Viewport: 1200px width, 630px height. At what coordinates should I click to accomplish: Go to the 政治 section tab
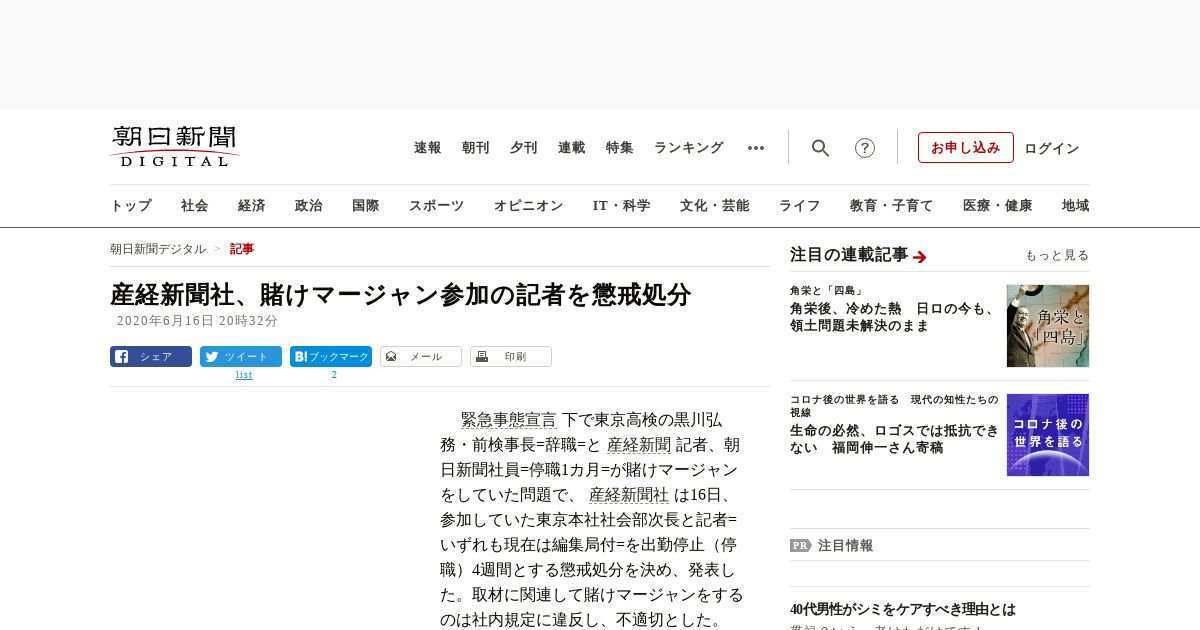pyautogui.click(x=309, y=206)
